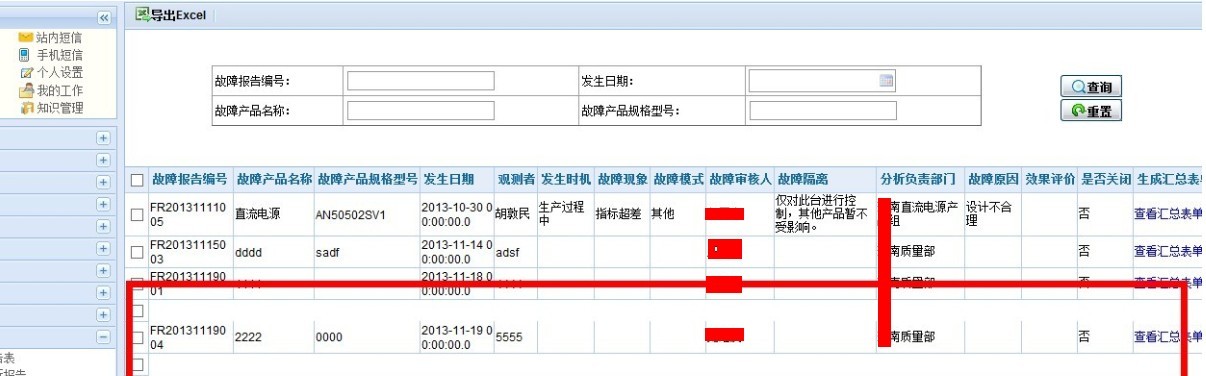Viewport: 1206px width, 376px height.
Task: Click the 故障审核人 column header
Action: coord(740,180)
